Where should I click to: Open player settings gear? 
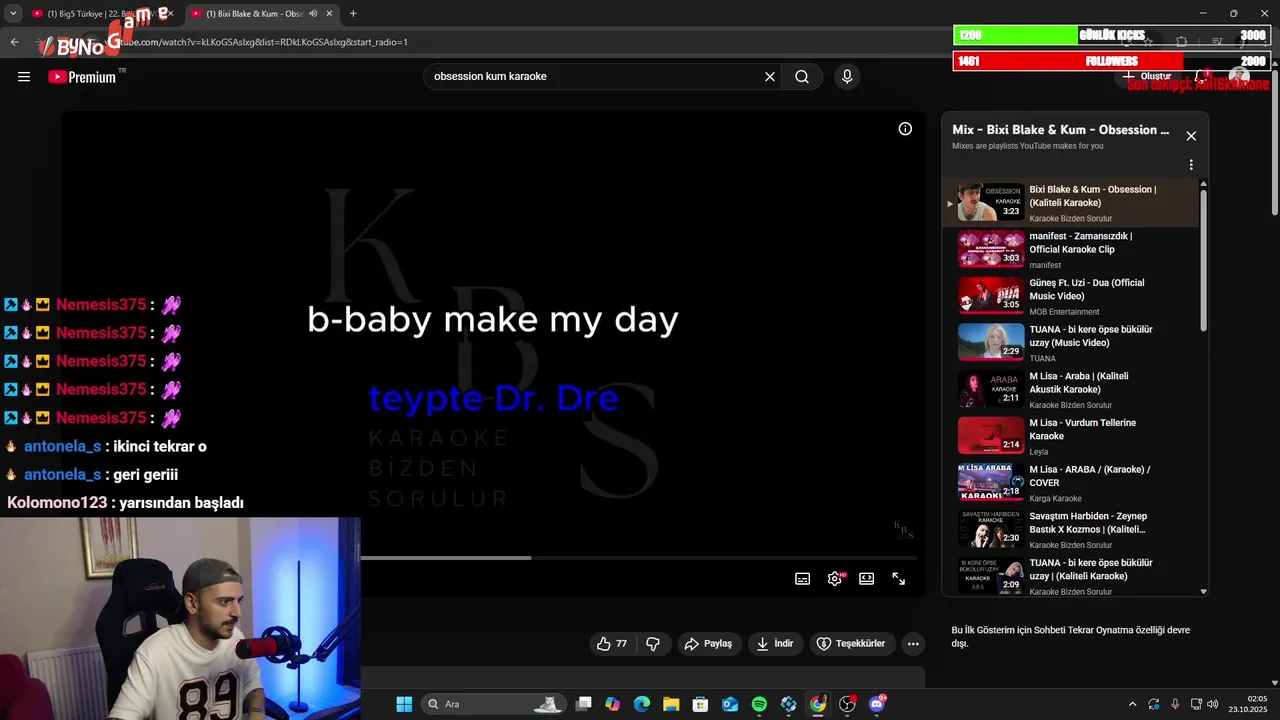pyautogui.click(x=835, y=579)
